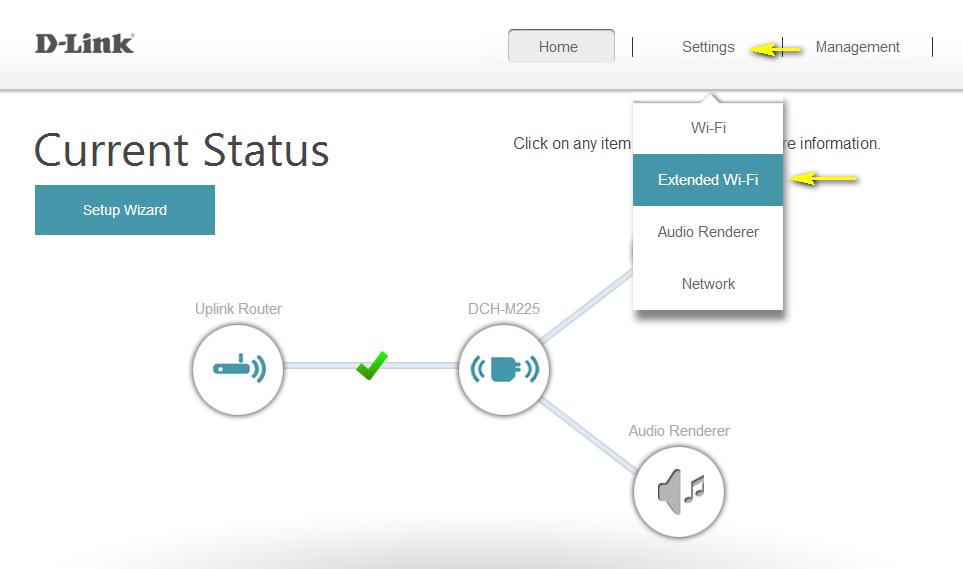
Task: Launch the Setup Wizard
Action: (x=125, y=210)
